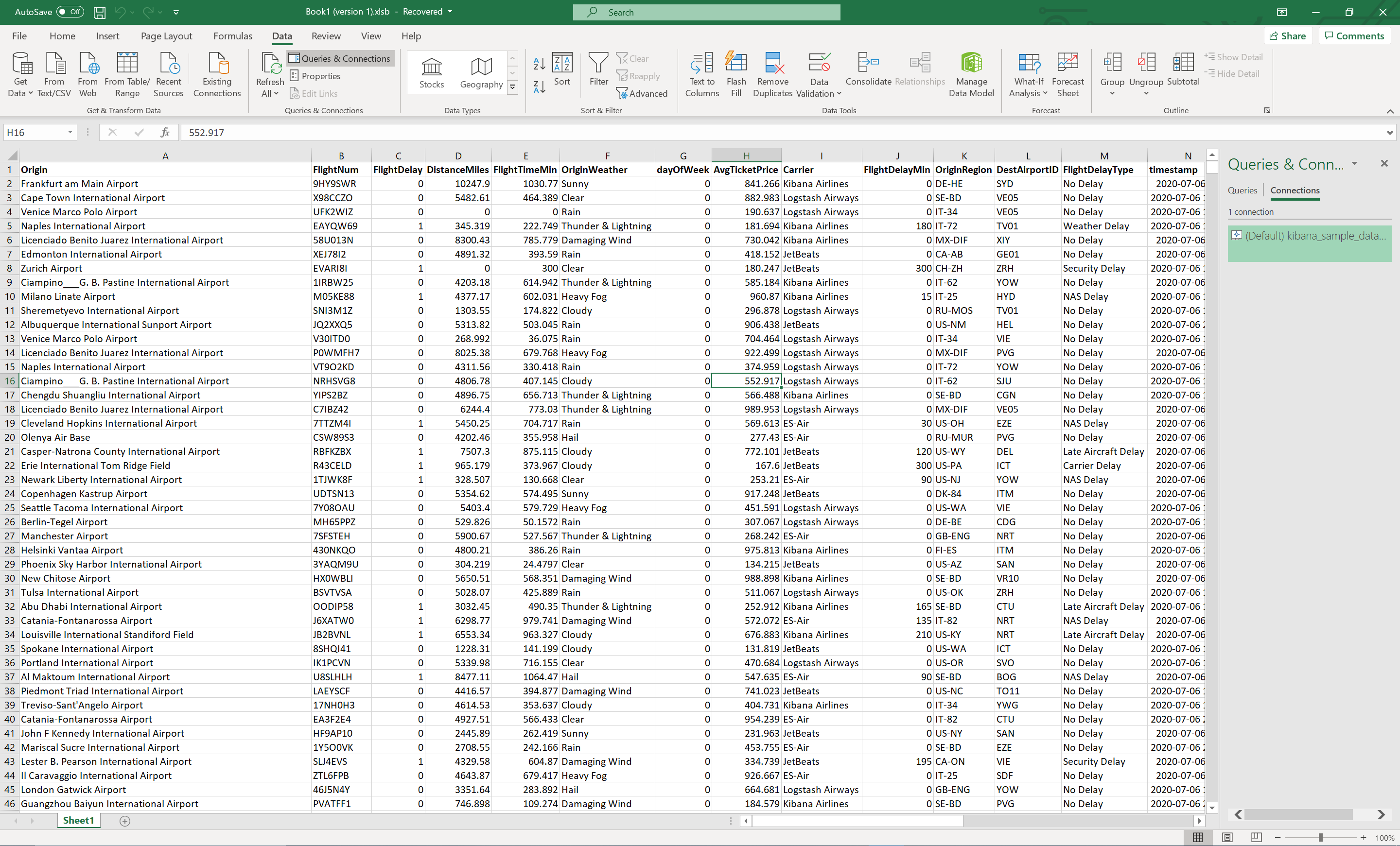Screen dimensions: 1400x846
Task: Open Existing Connections
Action: coord(217,74)
